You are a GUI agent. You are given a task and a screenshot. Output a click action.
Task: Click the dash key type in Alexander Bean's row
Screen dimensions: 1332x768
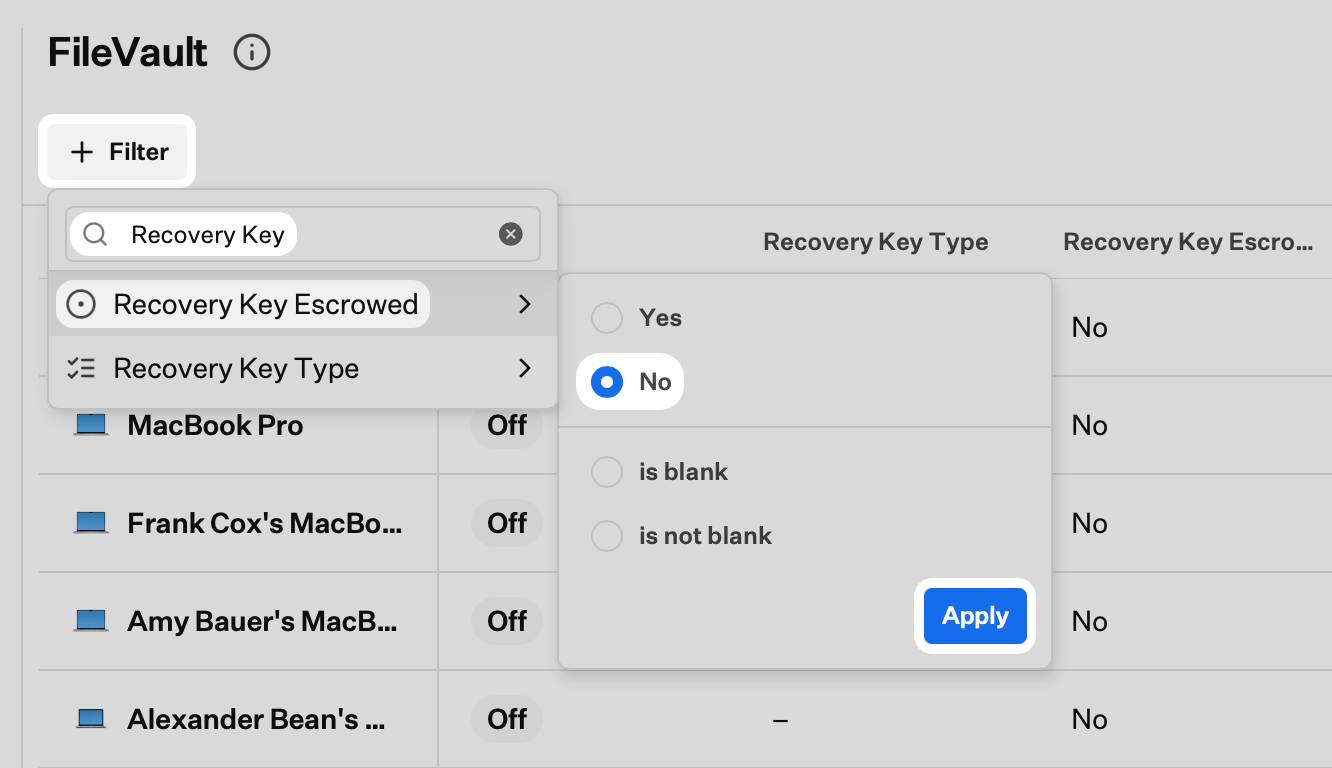(781, 720)
